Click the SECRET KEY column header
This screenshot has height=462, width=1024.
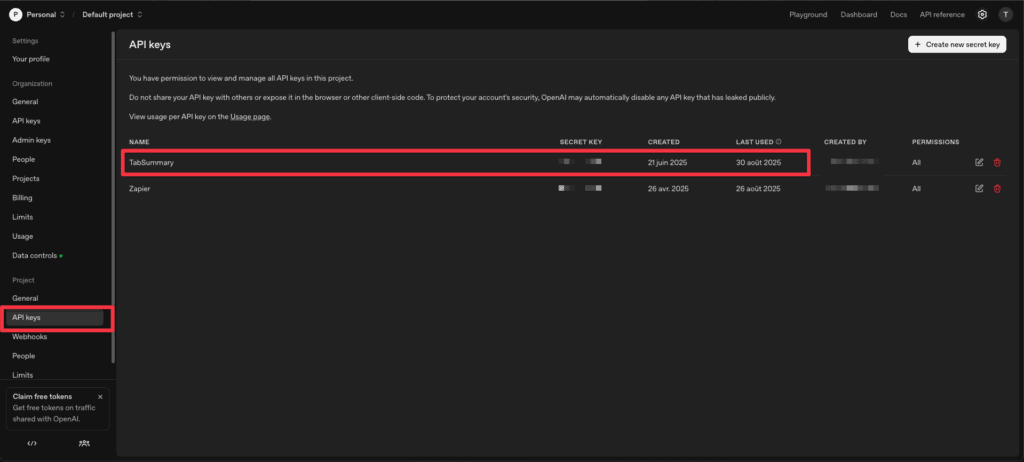[581, 141]
